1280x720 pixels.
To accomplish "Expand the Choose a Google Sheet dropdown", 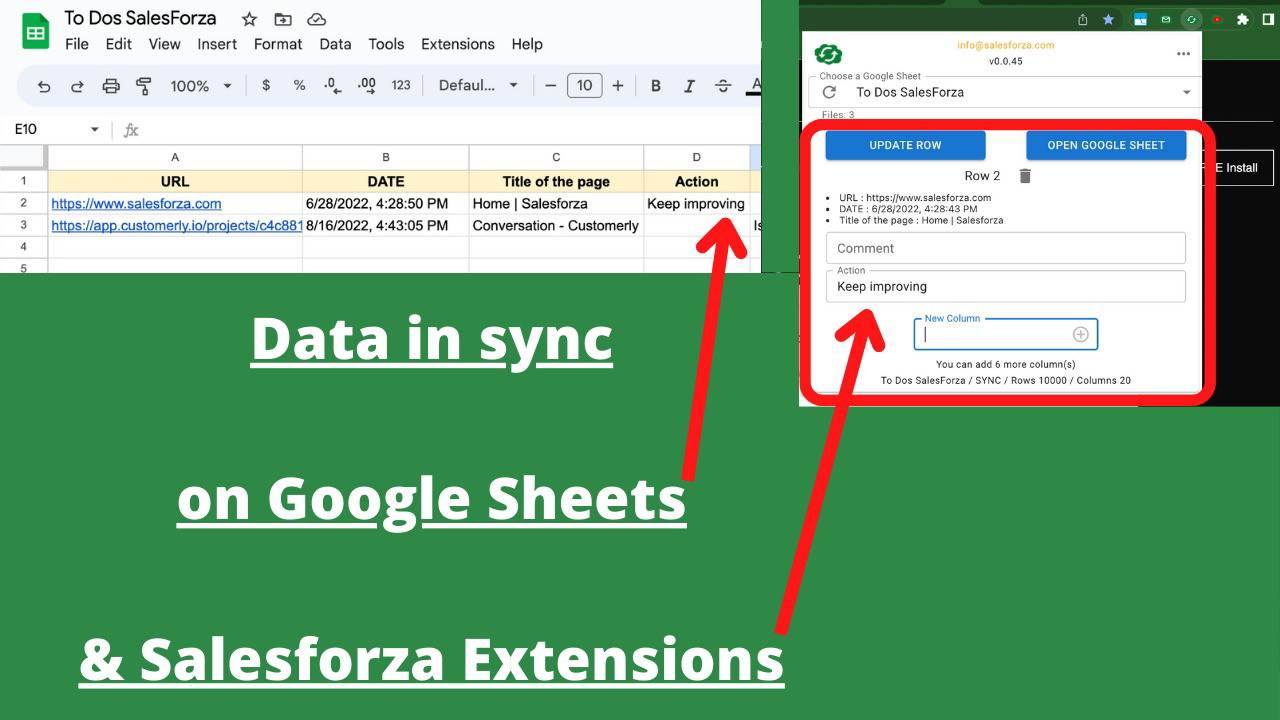I will pos(1186,92).
